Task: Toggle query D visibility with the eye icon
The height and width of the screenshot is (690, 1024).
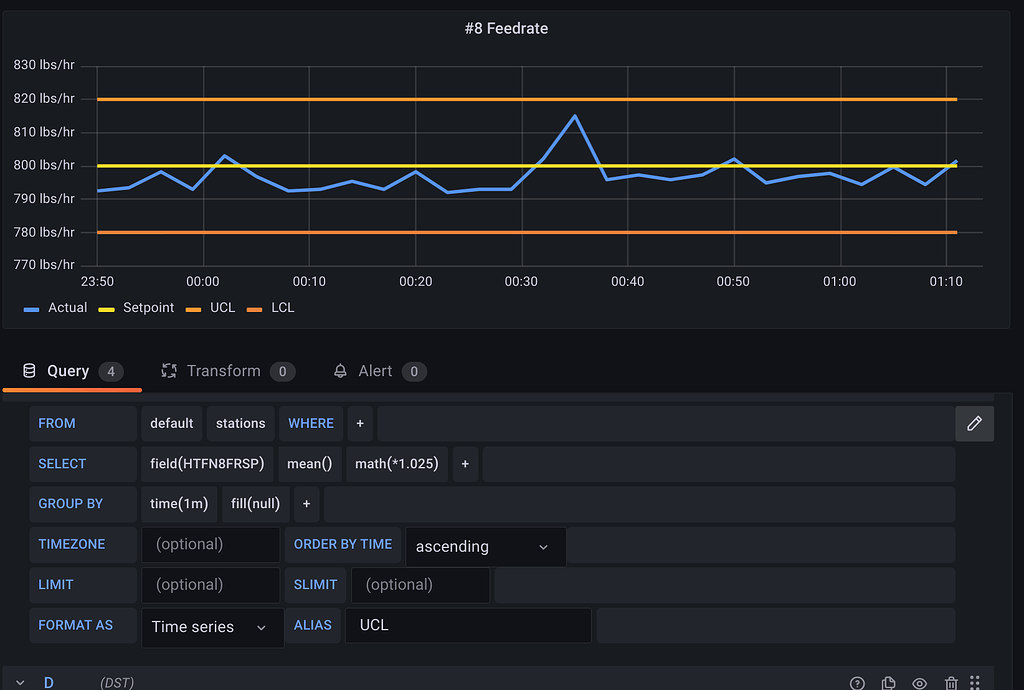Action: point(920,683)
